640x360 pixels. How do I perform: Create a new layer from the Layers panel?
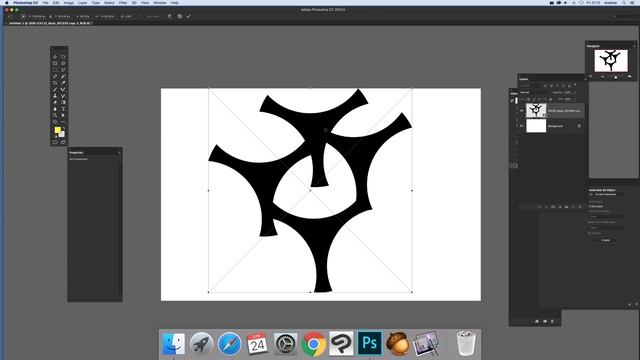click(573, 207)
